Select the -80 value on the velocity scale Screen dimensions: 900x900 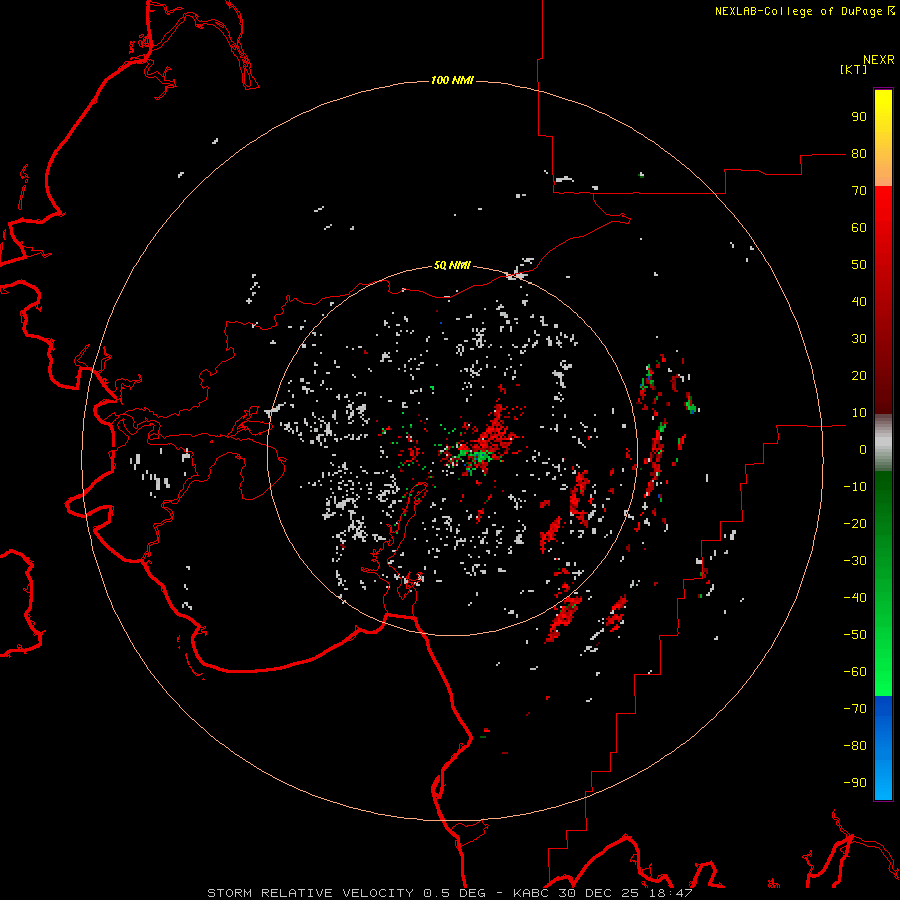[855, 746]
